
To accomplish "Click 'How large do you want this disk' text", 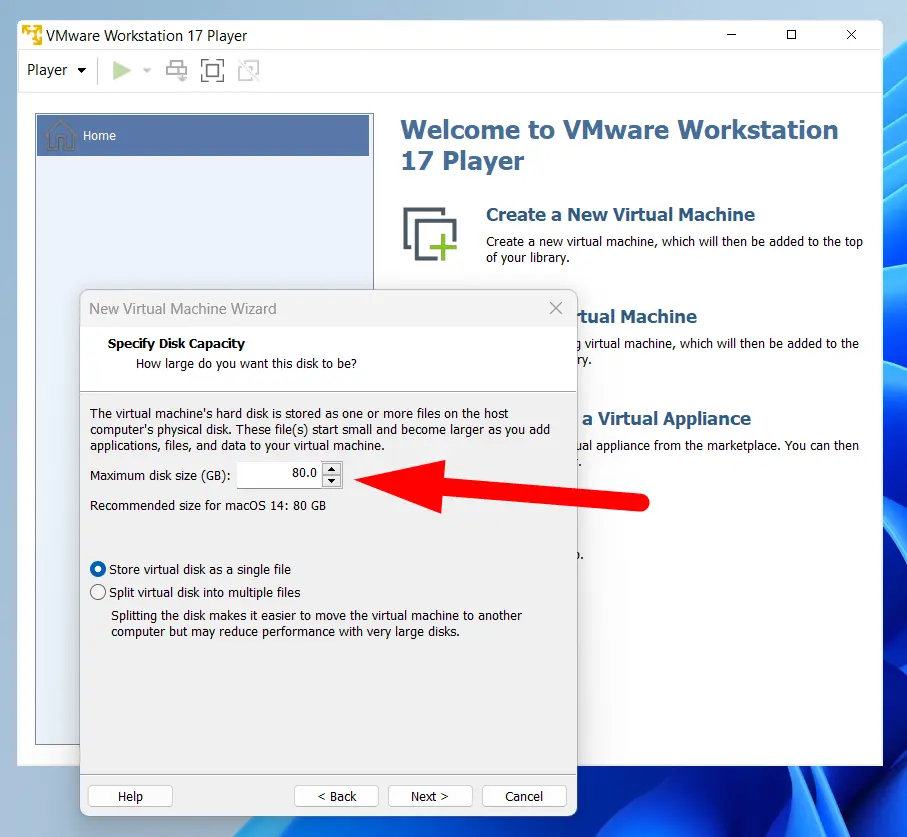I will [x=246, y=364].
